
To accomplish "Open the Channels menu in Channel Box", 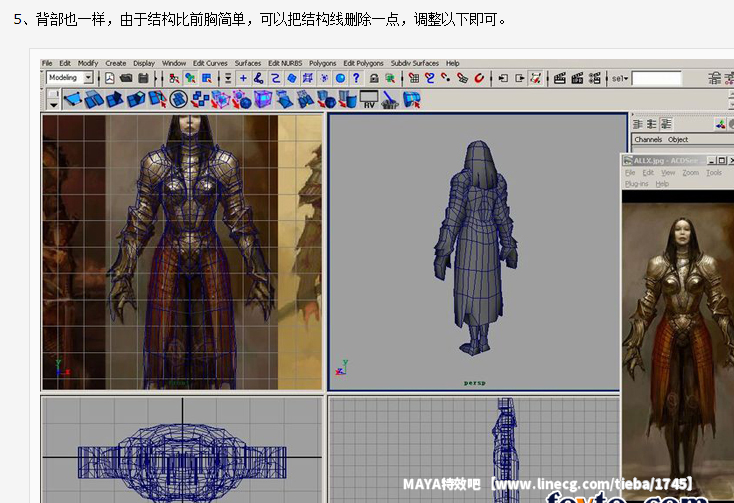I will pos(648,139).
